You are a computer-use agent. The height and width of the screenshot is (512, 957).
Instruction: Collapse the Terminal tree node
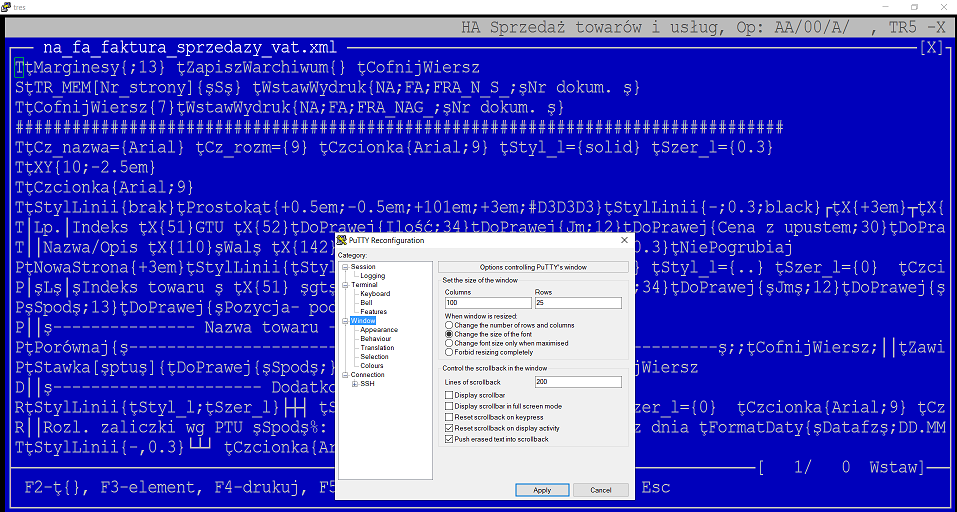pos(345,285)
